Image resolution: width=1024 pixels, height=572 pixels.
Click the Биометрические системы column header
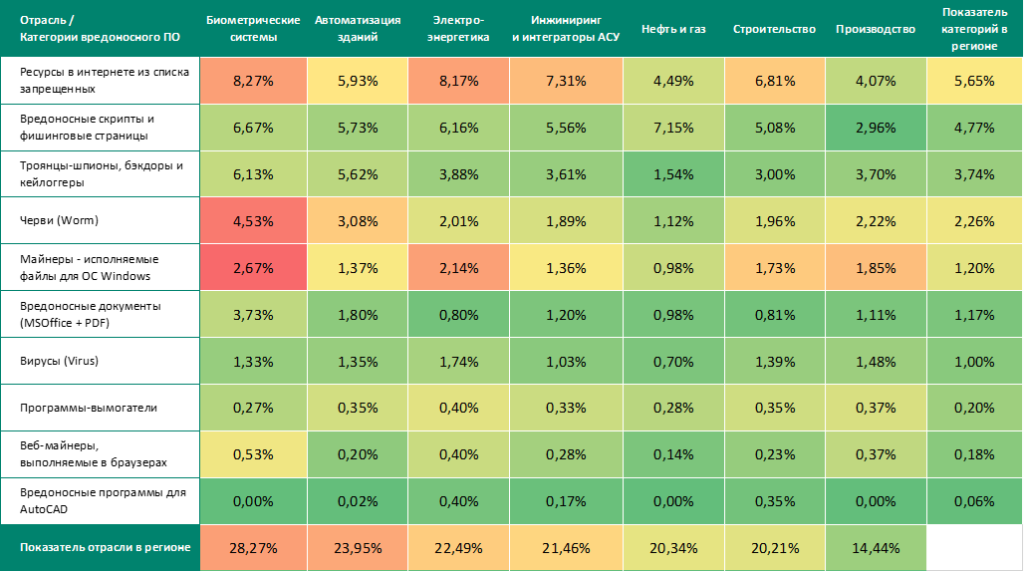[x=253, y=29]
